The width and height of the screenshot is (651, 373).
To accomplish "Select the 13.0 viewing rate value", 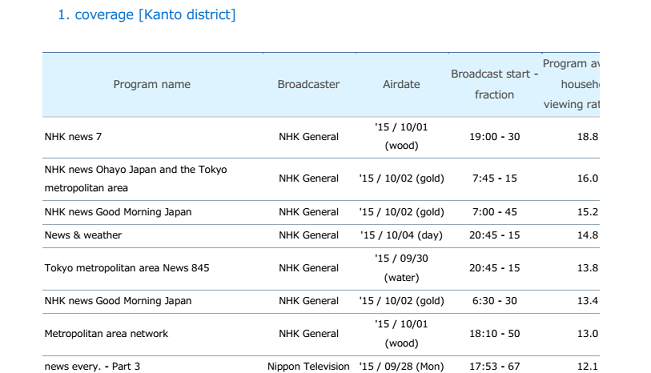I will [x=587, y=334].
